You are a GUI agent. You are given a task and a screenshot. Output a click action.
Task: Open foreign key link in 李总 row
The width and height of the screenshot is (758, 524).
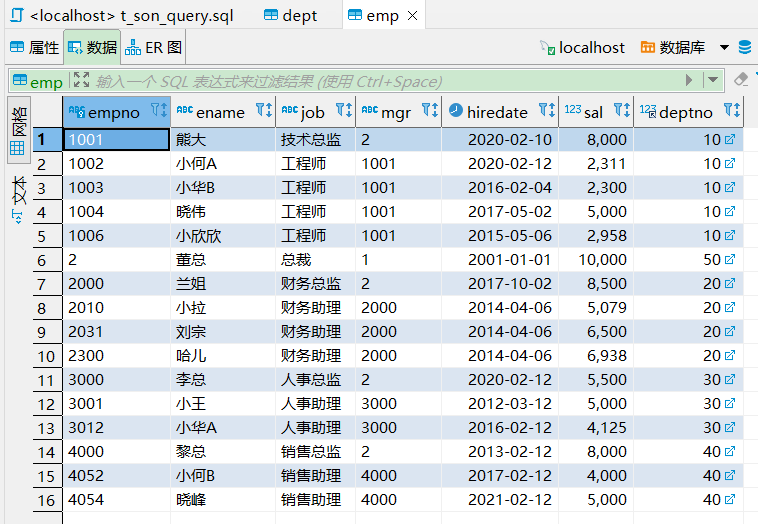730,379
